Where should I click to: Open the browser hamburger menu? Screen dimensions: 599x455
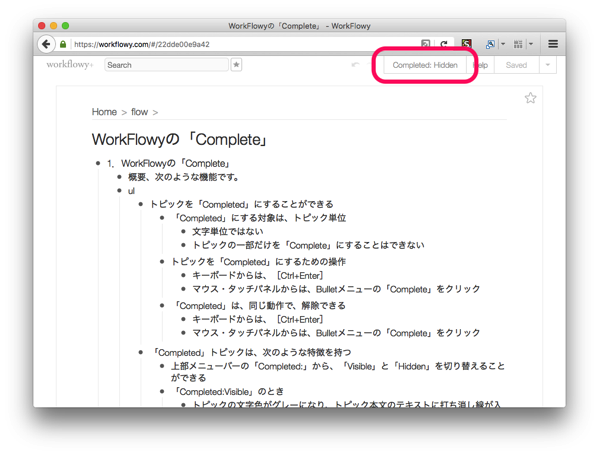point(553,44)
